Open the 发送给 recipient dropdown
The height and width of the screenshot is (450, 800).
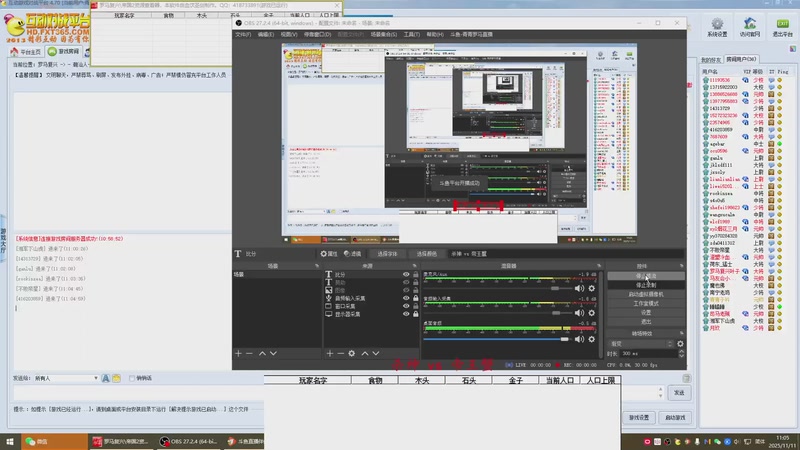(x=66, y=378)
